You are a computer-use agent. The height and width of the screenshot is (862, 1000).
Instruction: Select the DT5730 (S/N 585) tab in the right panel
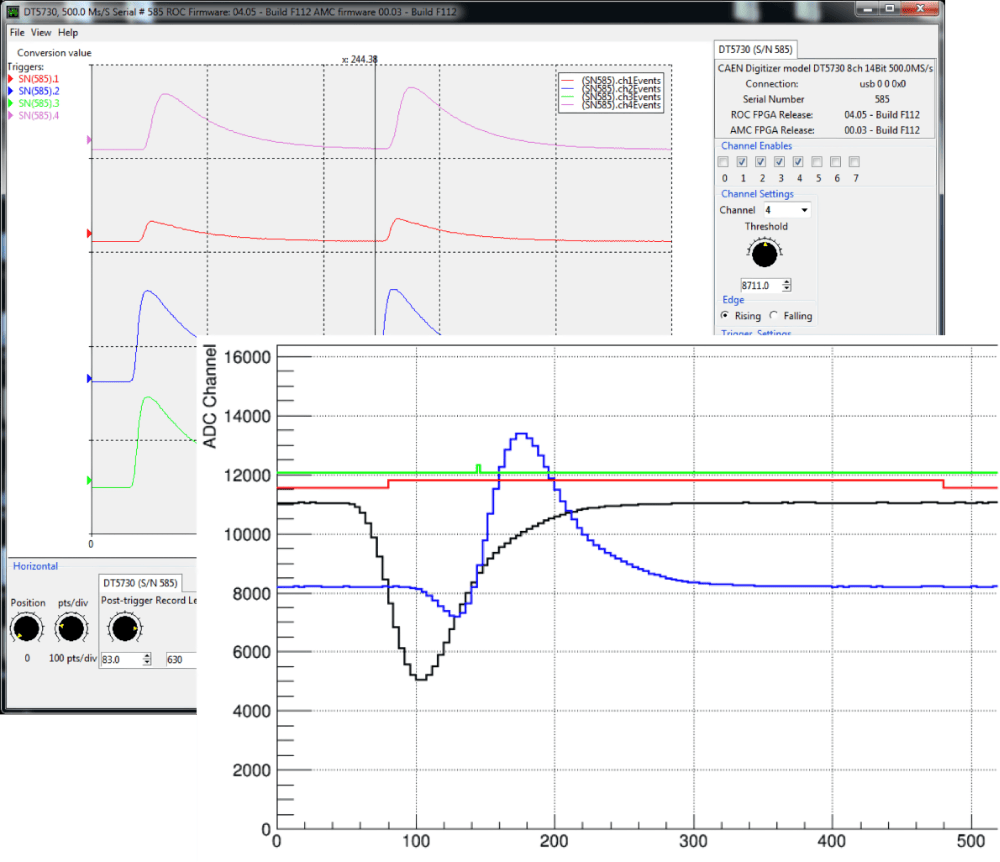tap(755, 49)
